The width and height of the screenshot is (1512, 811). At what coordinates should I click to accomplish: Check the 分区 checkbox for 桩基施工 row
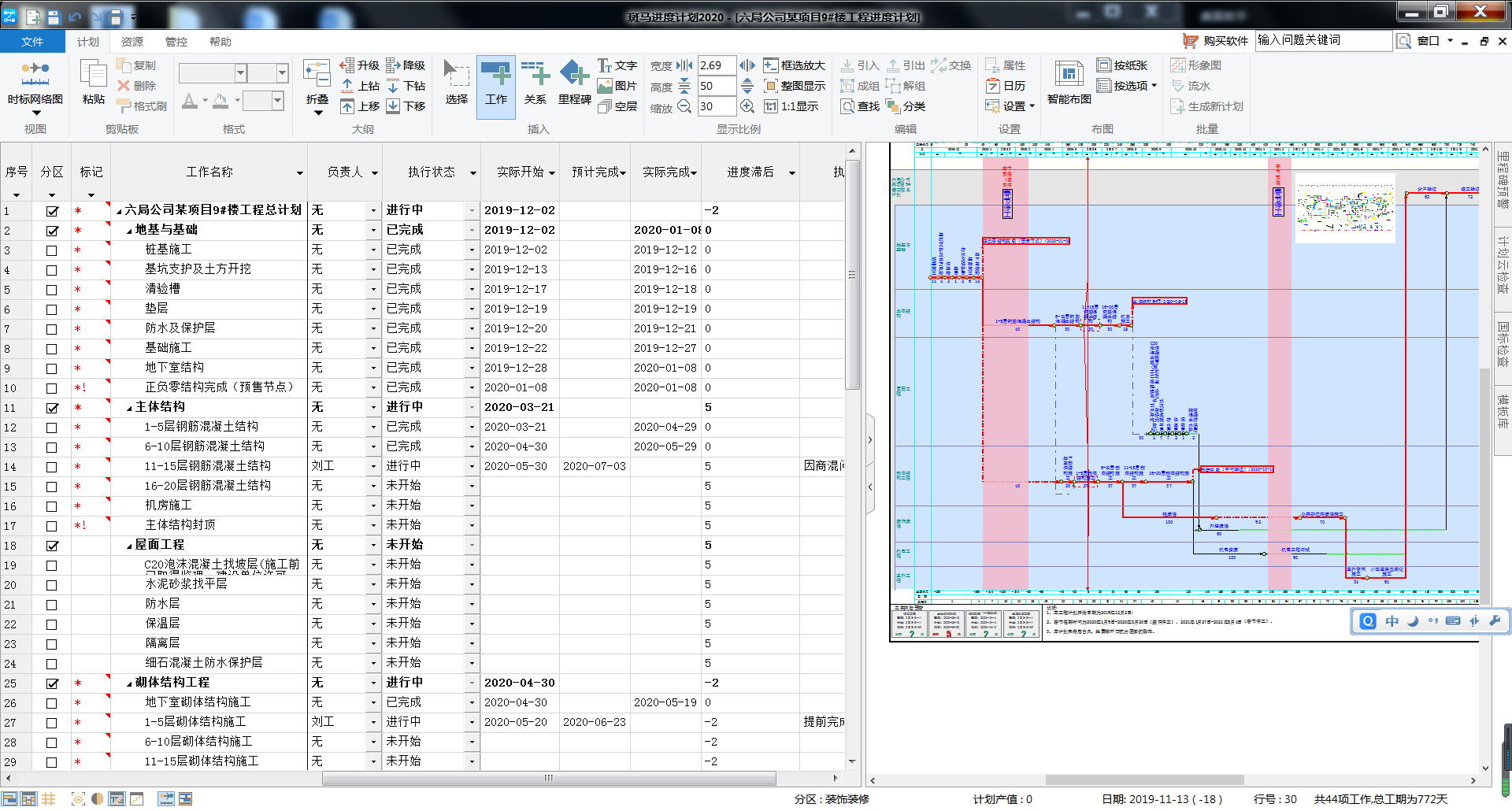(52, 250)
